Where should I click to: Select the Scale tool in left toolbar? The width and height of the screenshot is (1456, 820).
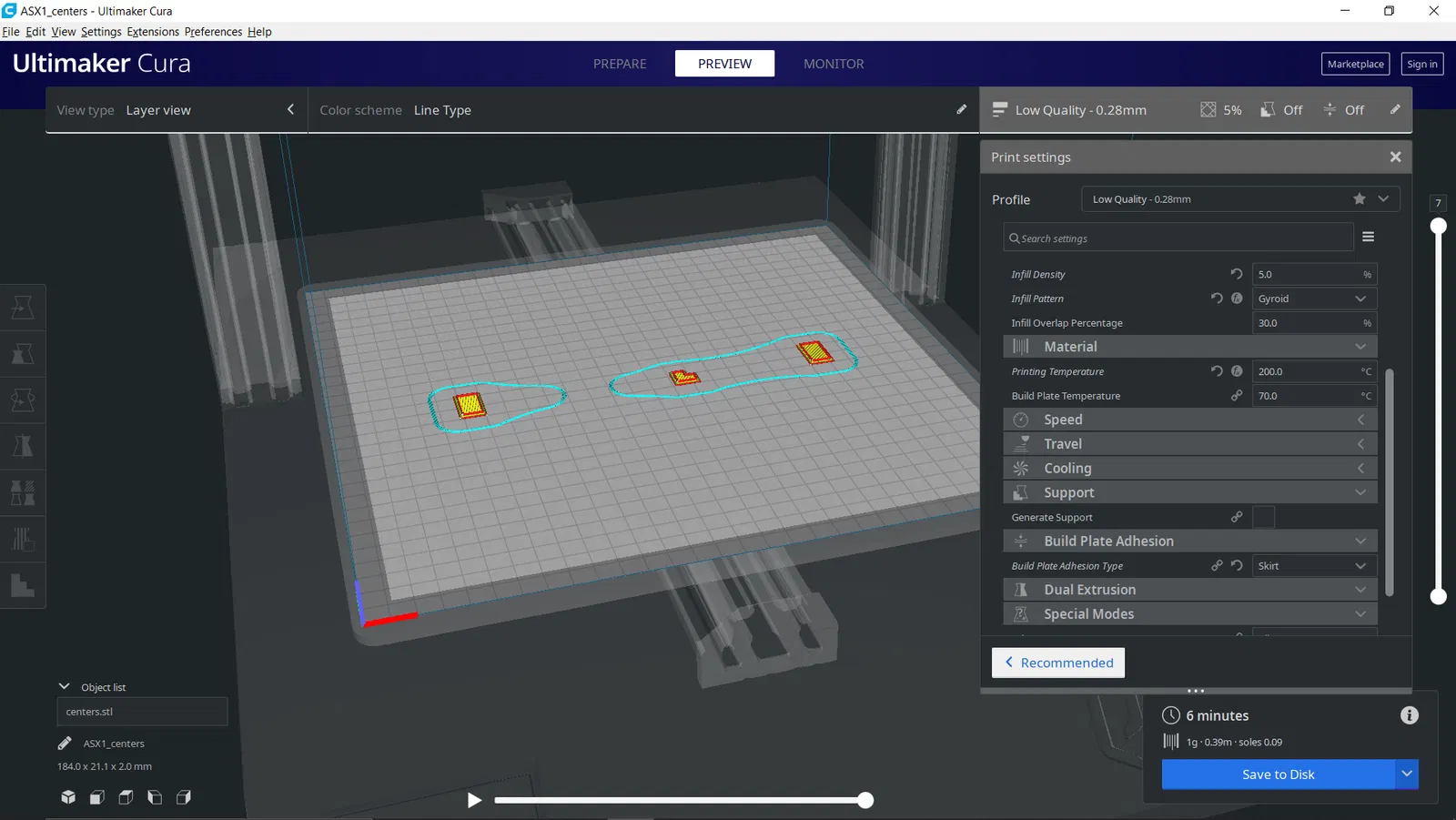tap(23, 354)
